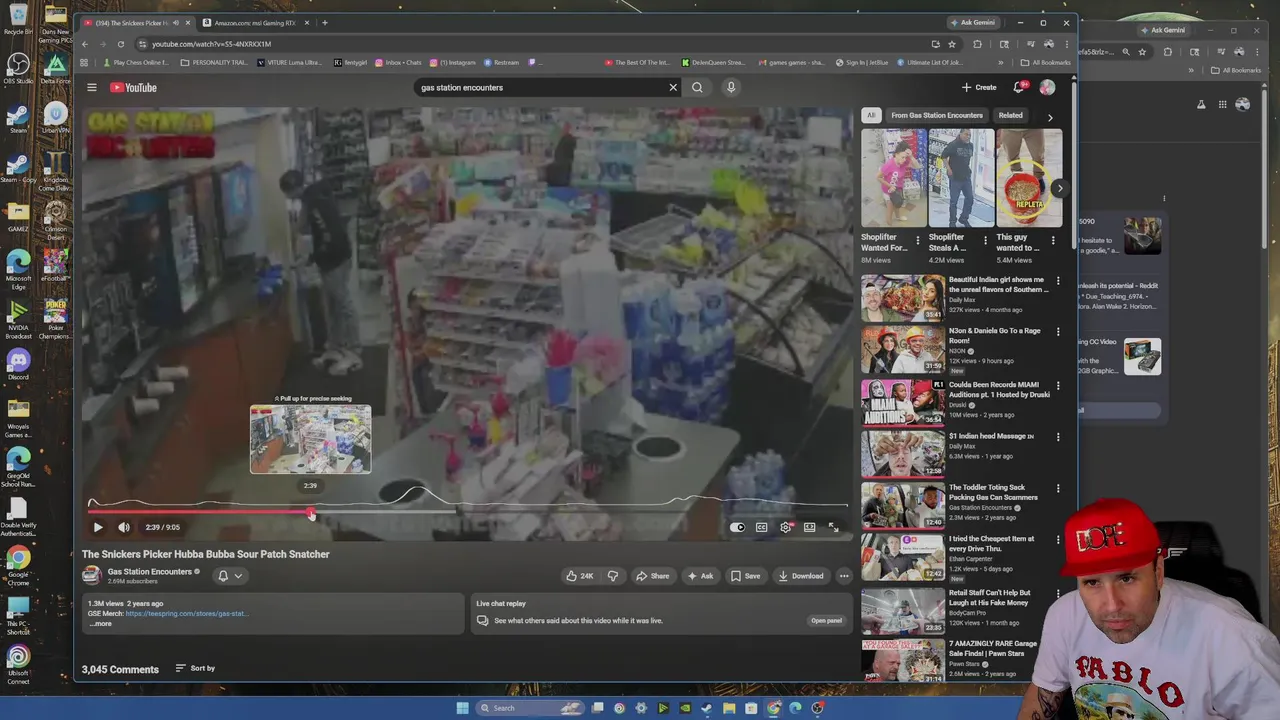Open the Restream bookmark
Viewport: 1280px width, 720px height.
tap(501, 63)
